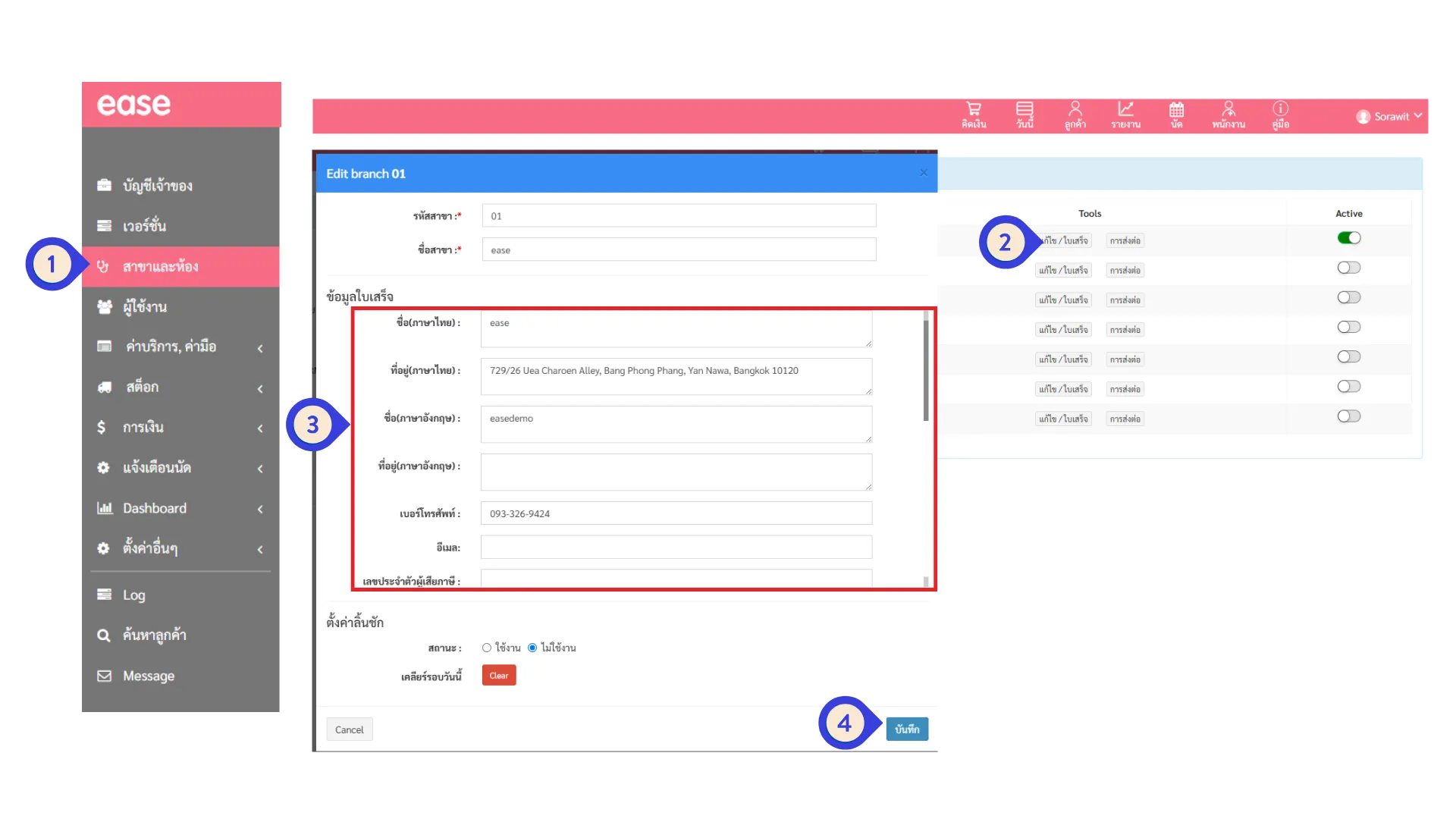
Task: Open the staff icon in top bar
Action: click(x=1228, y=110)
